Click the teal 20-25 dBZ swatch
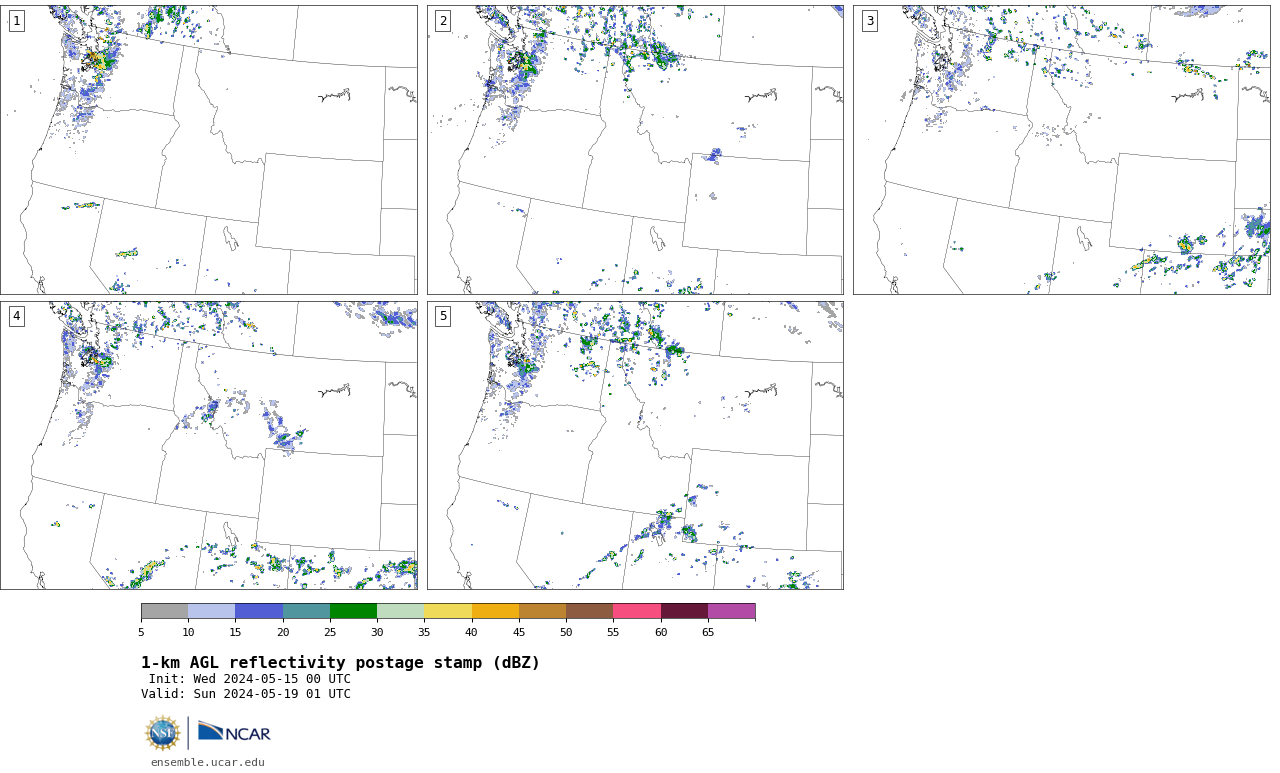Viewport: 1280px width, 773px height. [306, 611]
